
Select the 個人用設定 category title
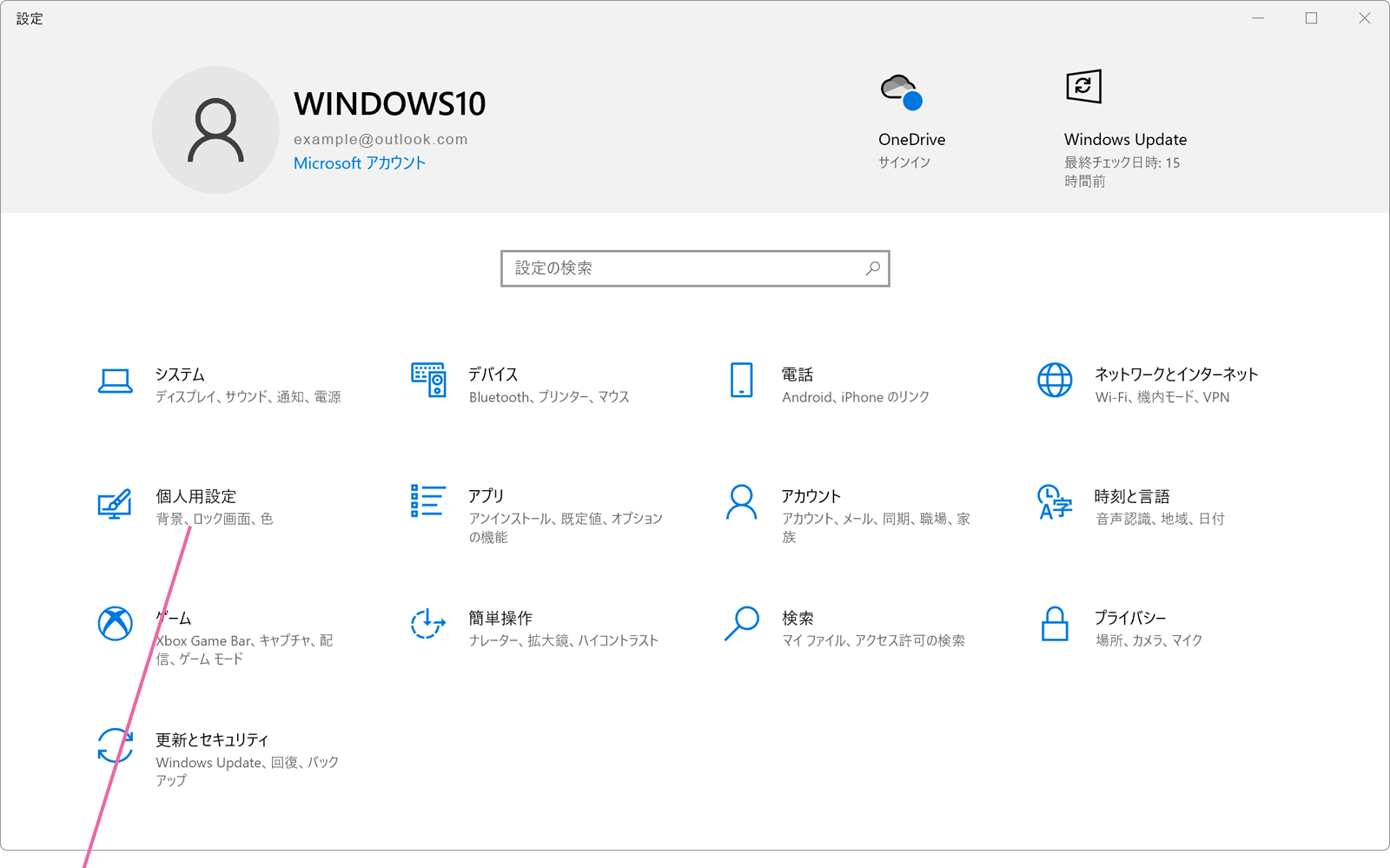click(x=195, y=496)
